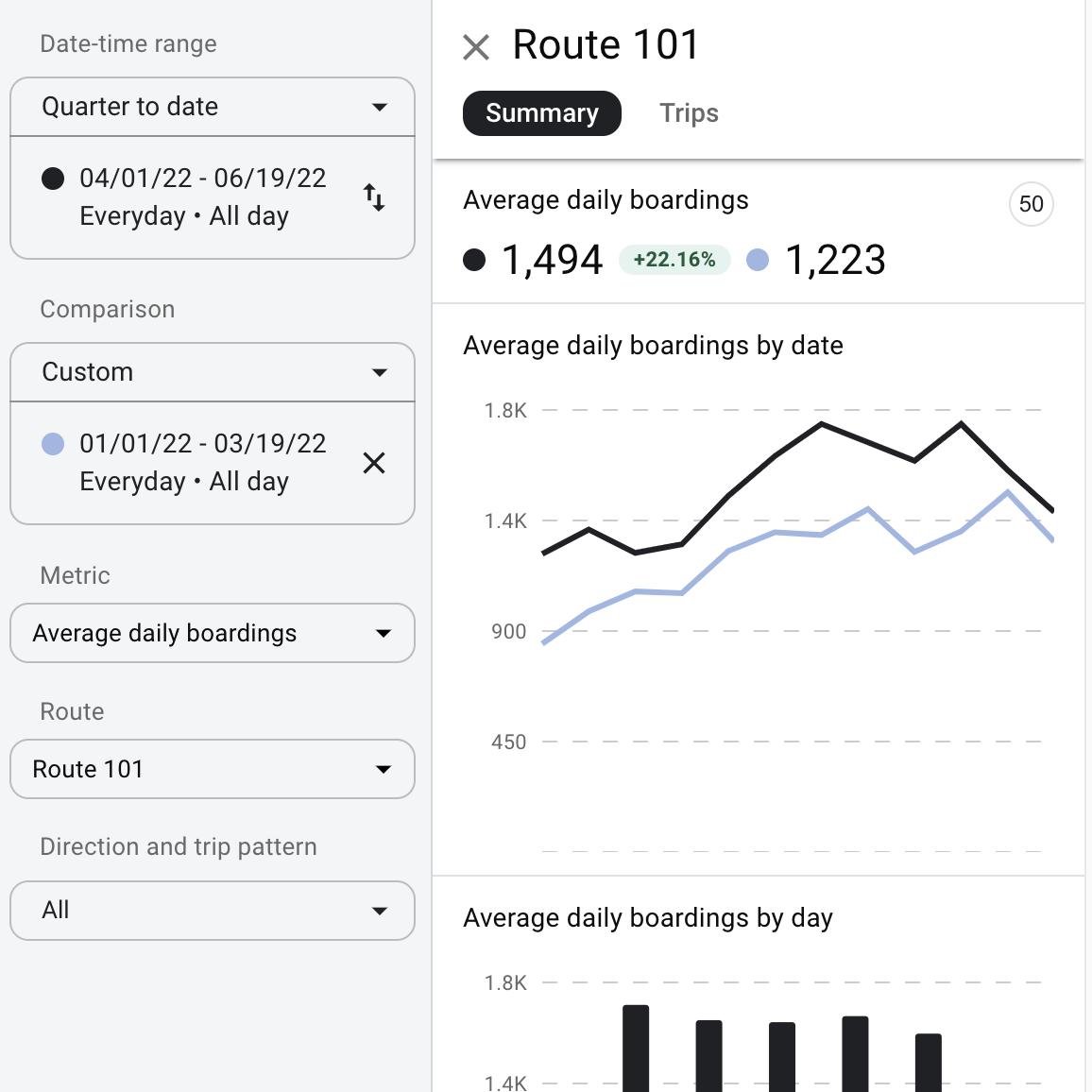The width and height of the screenshot is (1092, 1092).
Task: Expand the Direction and trip pattern dropdown
Action: [213, 911]
